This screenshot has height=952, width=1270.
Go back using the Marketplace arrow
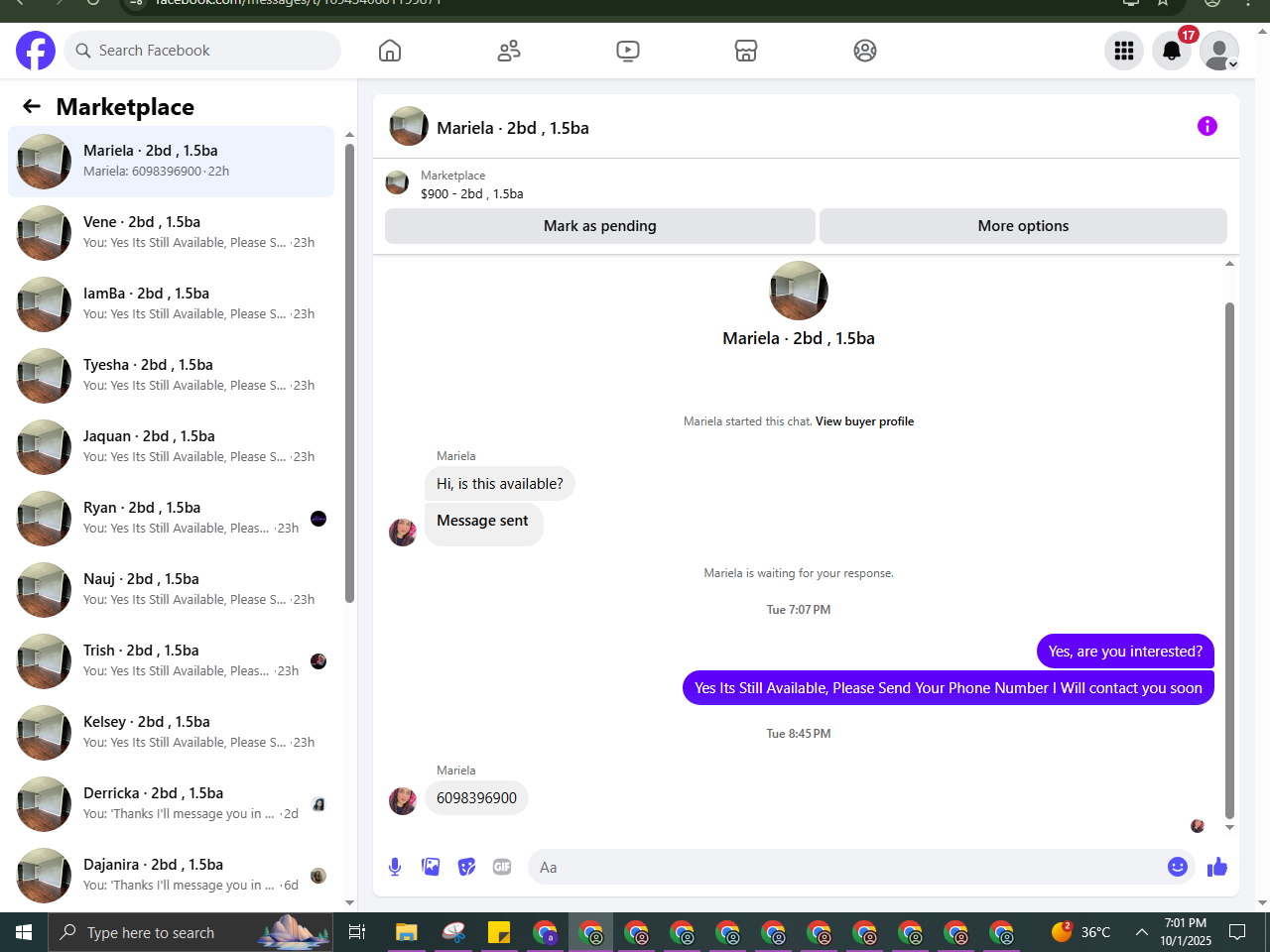click(32, 106)
